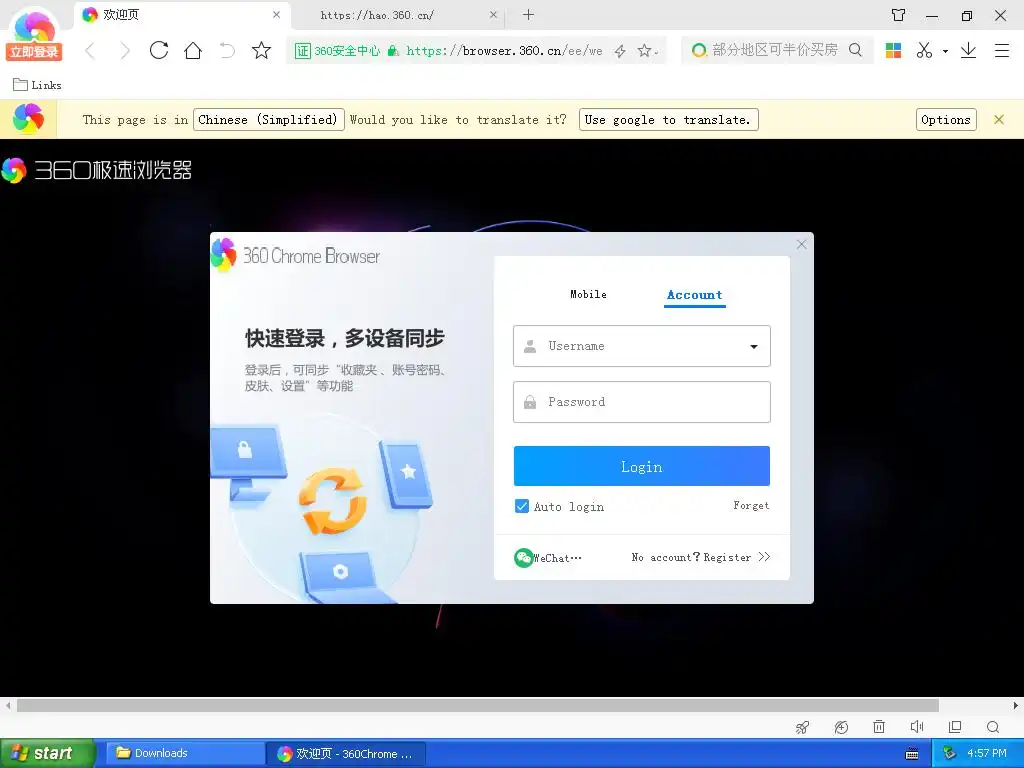Image resolution: width=1024 pixels, height=768 pixels.
Task: Click the Forget password link
Action: [x=751, y=505]
